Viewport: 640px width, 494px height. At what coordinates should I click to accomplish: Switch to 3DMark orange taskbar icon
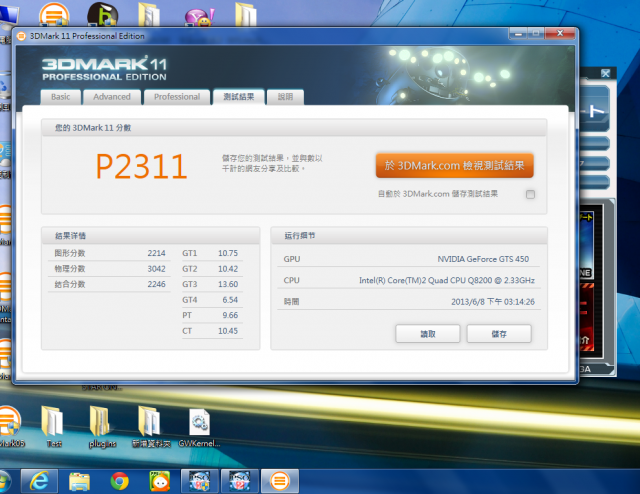[280, 481]
